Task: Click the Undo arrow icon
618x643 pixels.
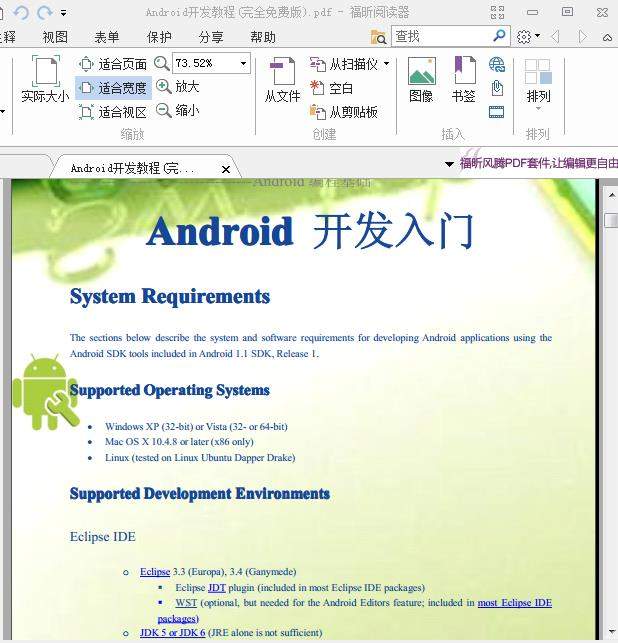Action: 21,13
